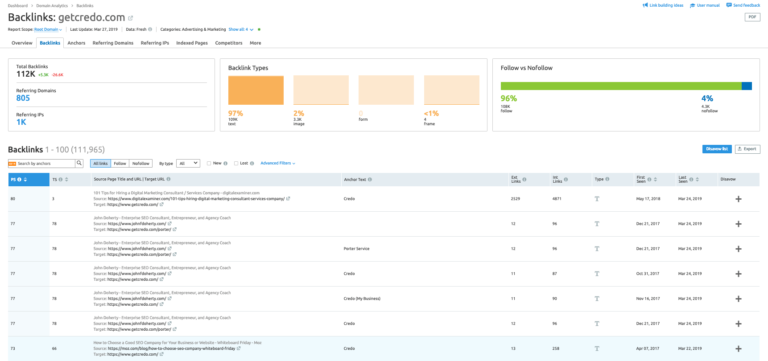The width and height of the screenshot is (768, 361).
Task: Select the Nofollow filter toggle
Action: [141, 163]
